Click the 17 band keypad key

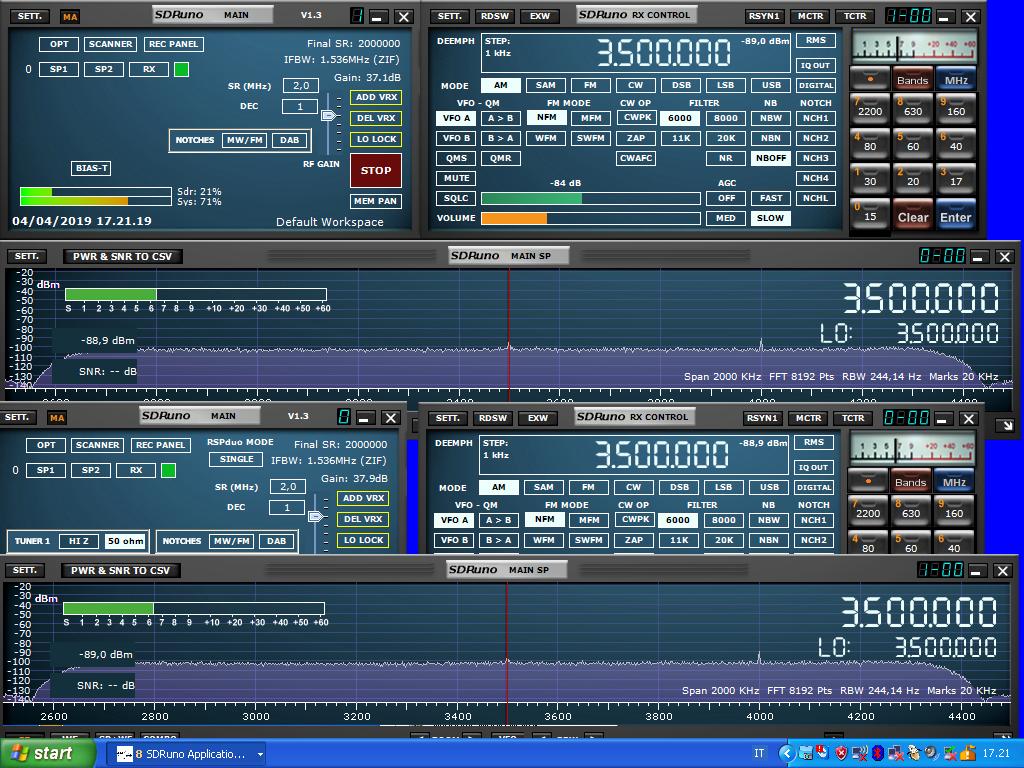pos(955,180)
